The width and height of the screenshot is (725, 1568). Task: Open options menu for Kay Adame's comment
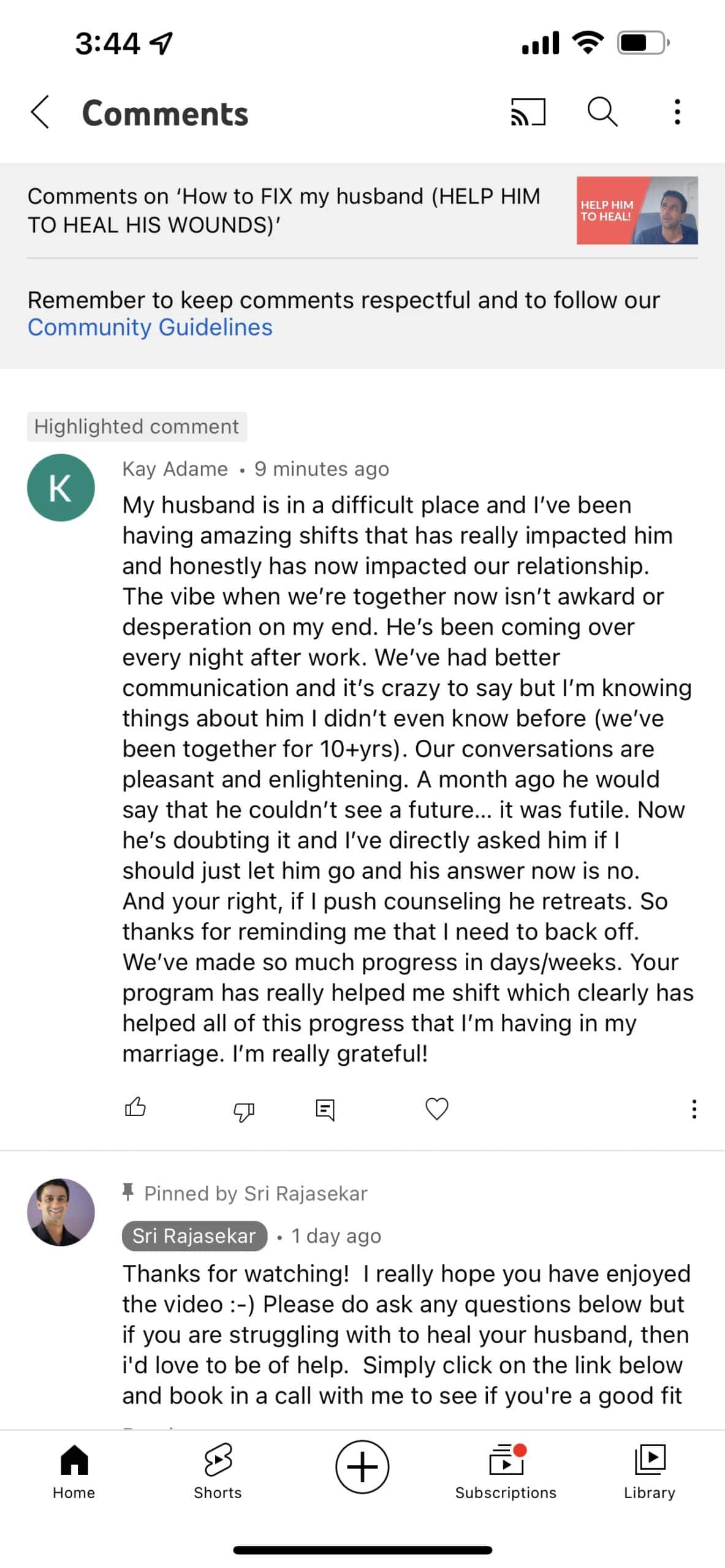pos(694,1109)
